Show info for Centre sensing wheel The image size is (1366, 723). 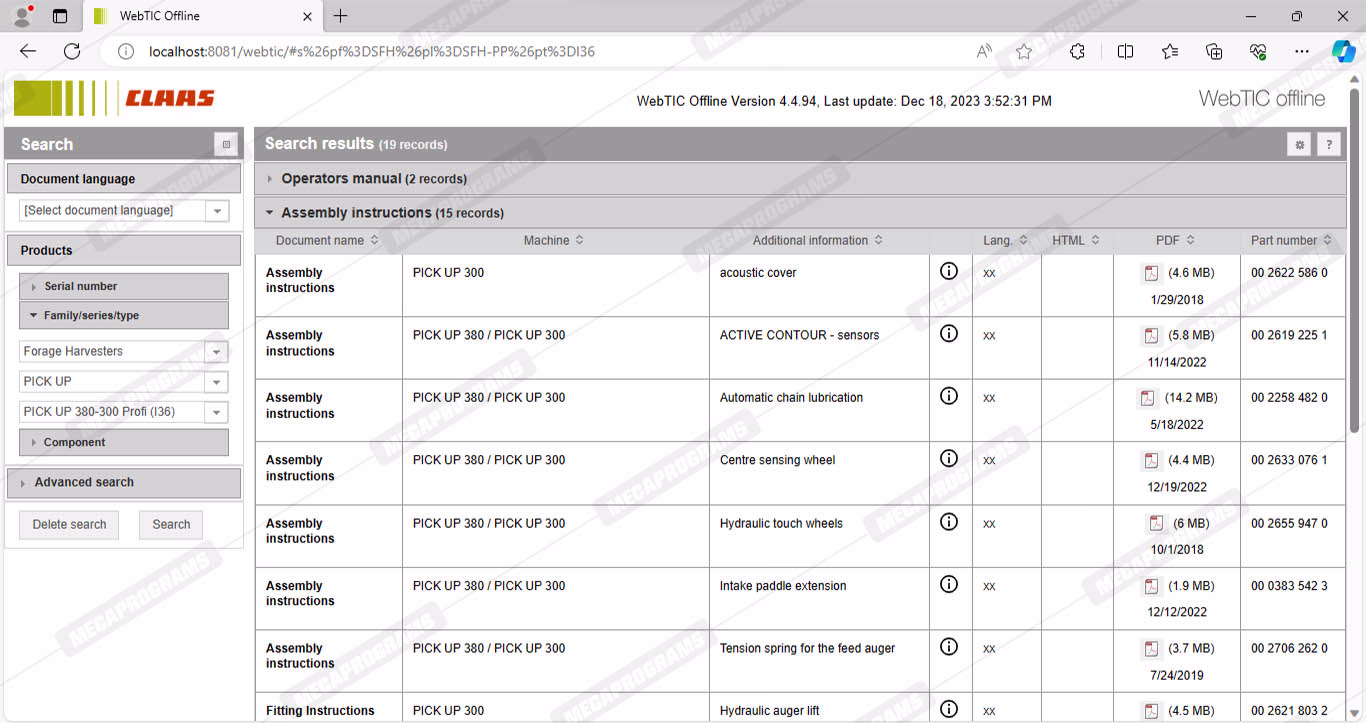pyautogui.click(x=949, y=459)
